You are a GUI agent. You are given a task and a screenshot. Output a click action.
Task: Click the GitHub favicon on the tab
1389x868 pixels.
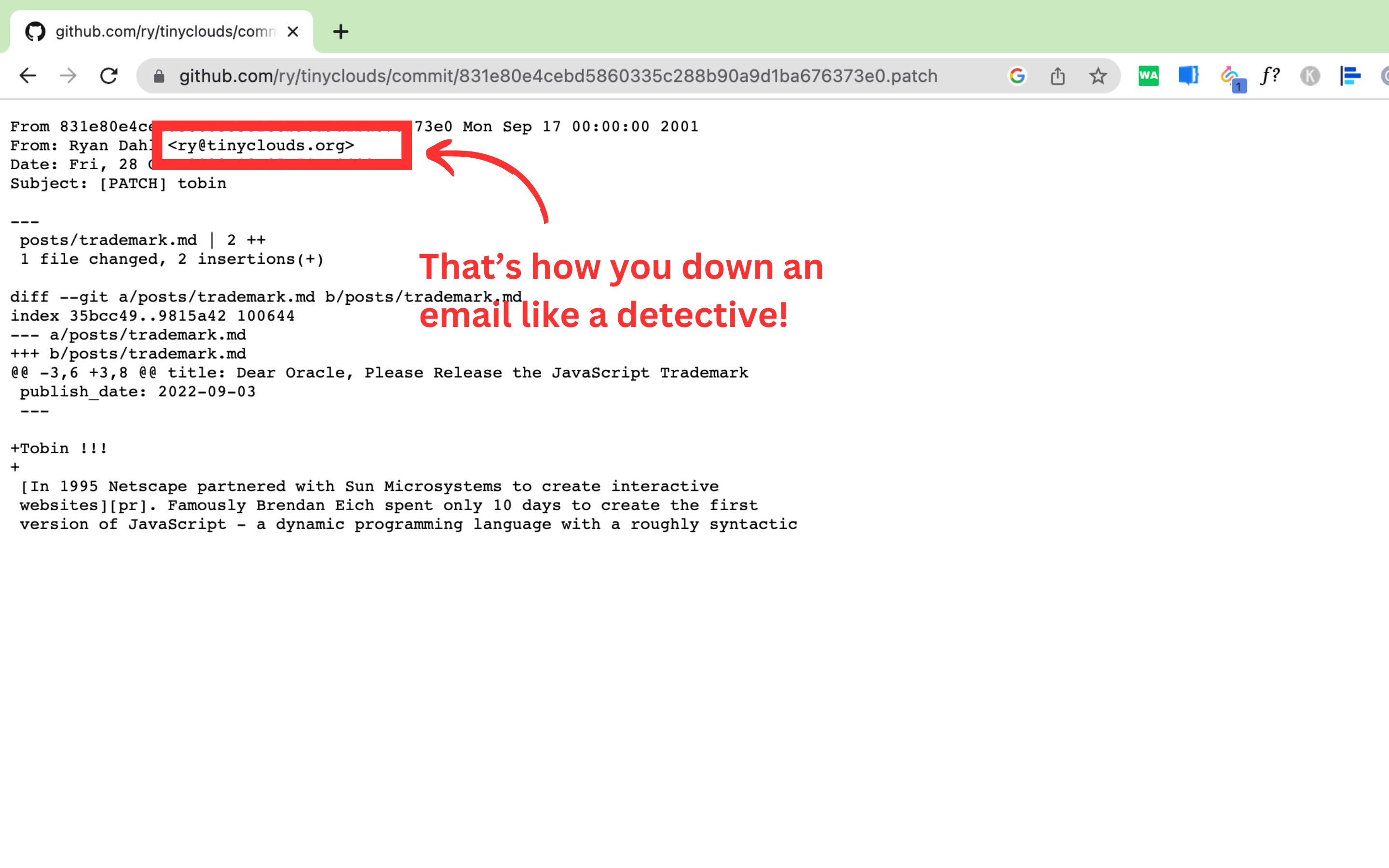[35, 31]
